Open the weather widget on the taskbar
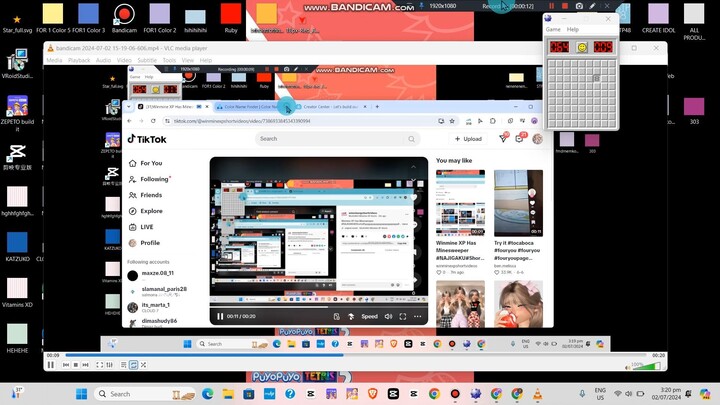 [17, 393]
